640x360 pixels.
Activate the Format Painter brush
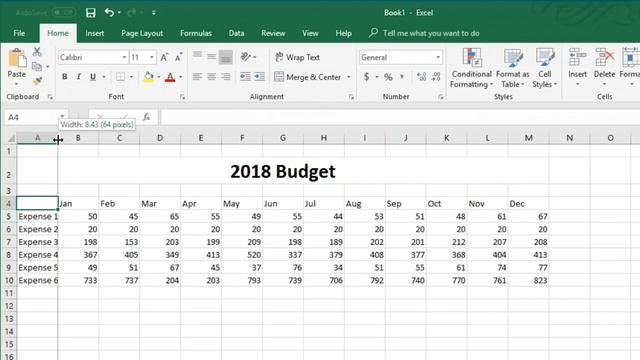[x=38, y=81]
